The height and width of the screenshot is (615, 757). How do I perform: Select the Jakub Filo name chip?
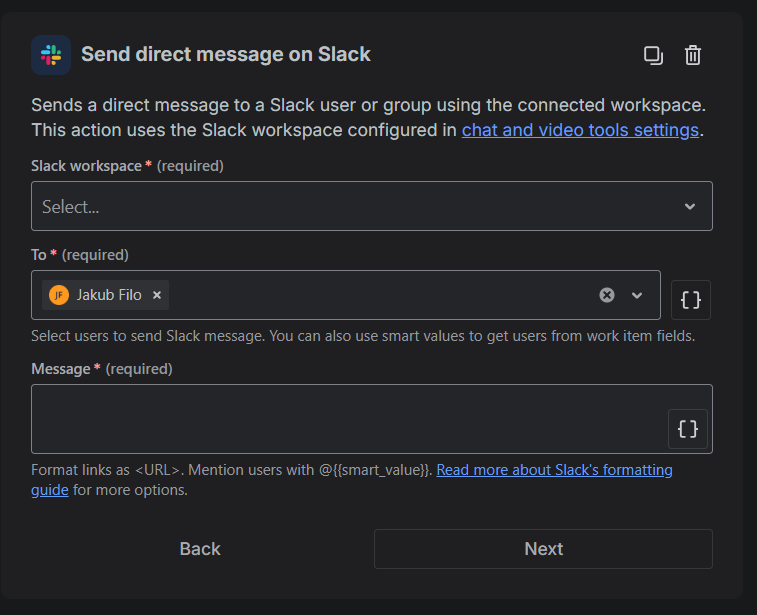coord(109,295)
